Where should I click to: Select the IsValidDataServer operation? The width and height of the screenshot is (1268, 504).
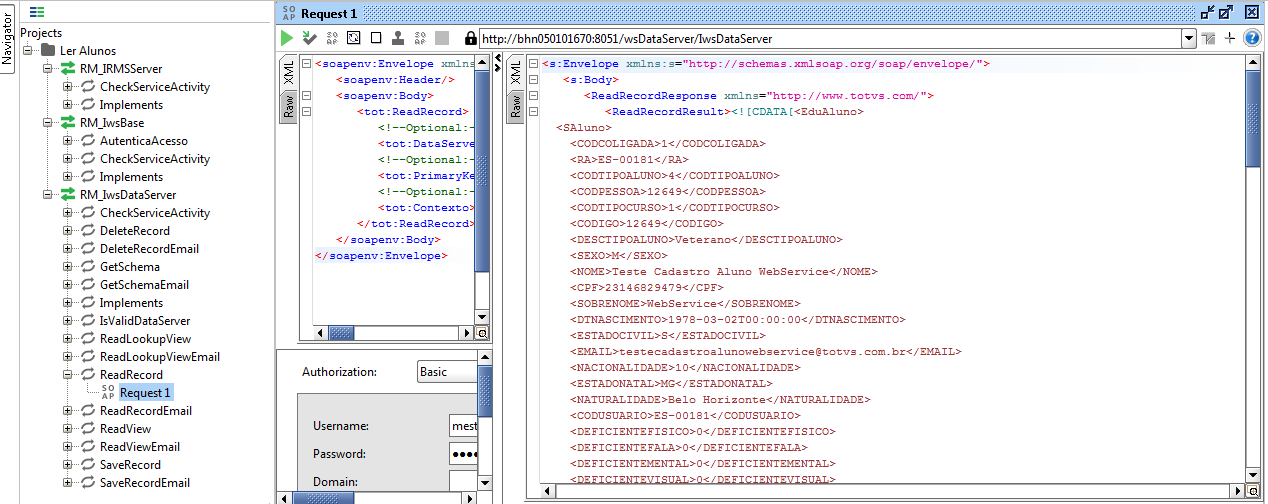click(x=144, y=321)
